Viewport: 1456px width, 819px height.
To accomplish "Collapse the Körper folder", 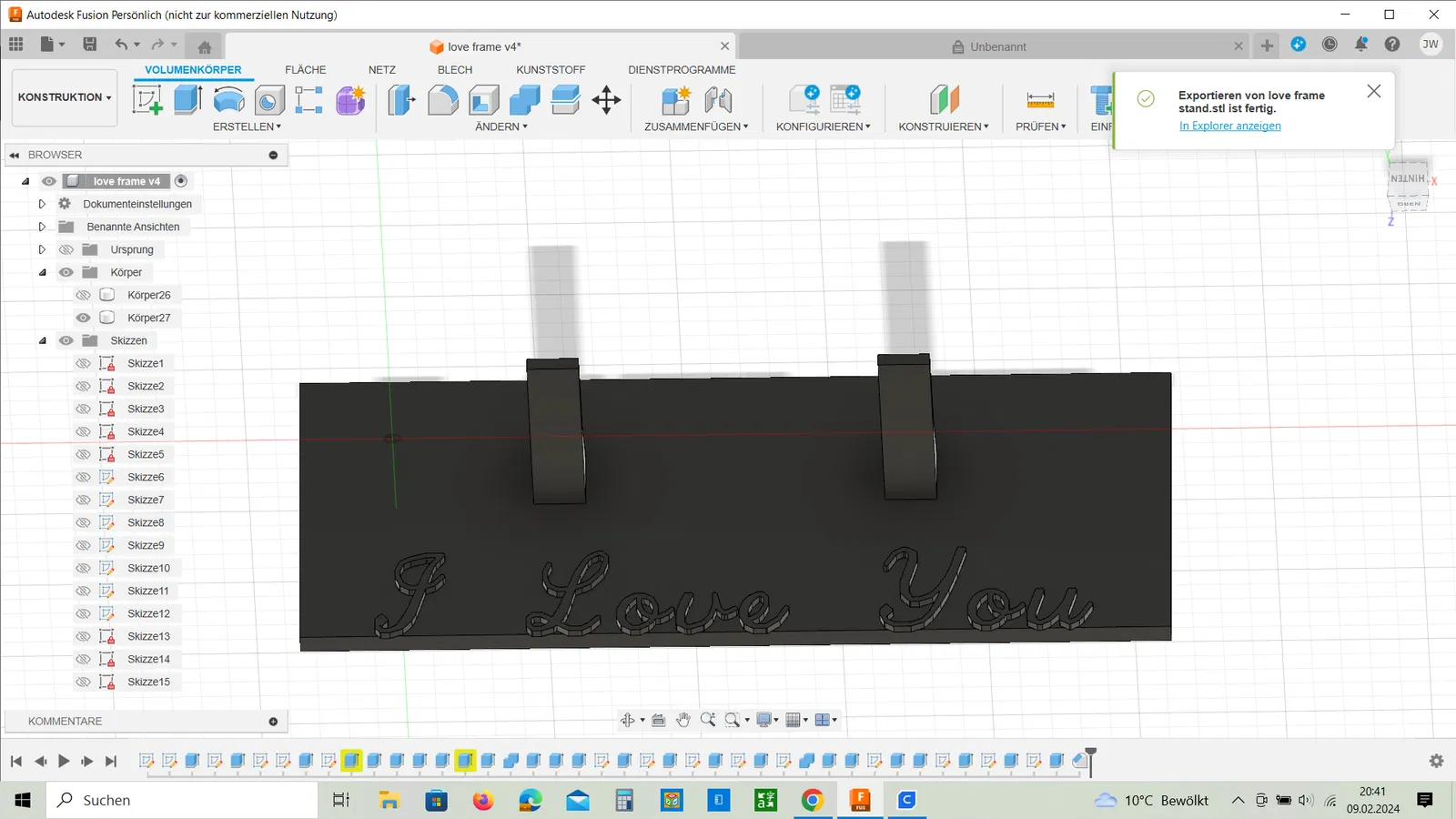I will [42, 272].
